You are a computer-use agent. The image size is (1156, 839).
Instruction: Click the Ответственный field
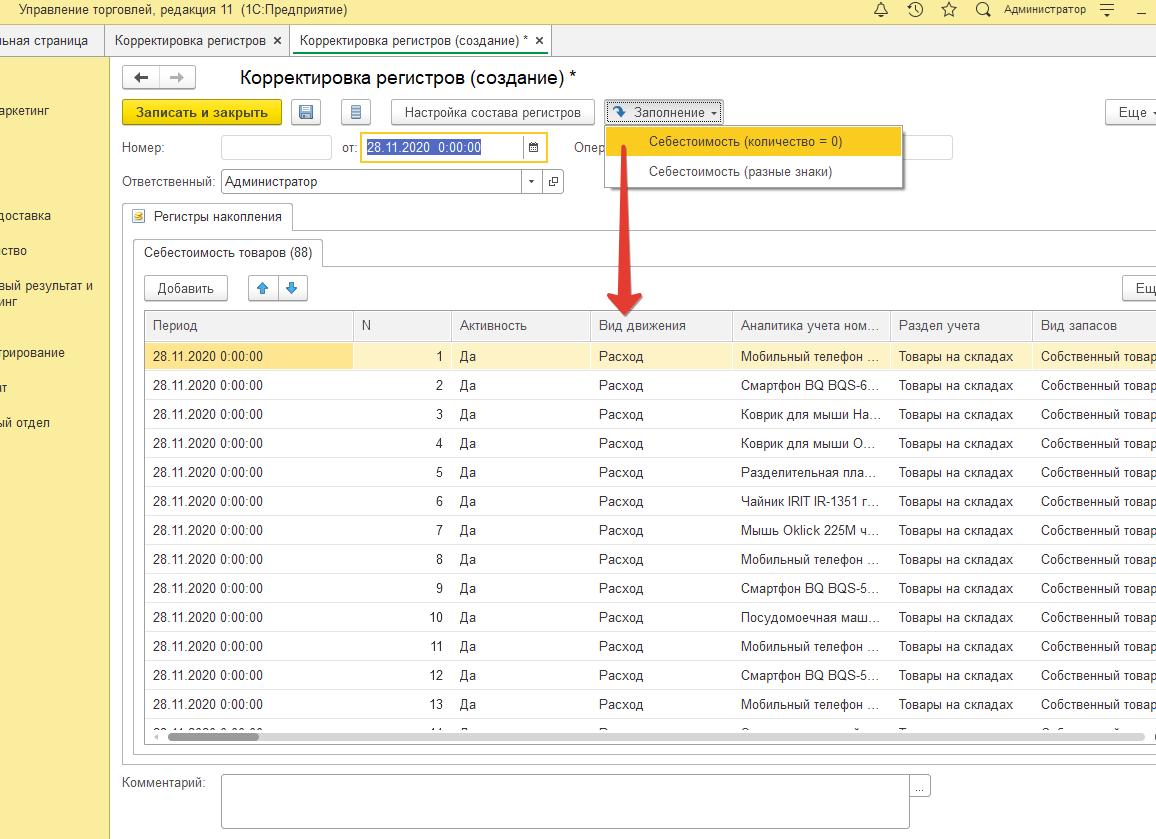pos(372,181)
